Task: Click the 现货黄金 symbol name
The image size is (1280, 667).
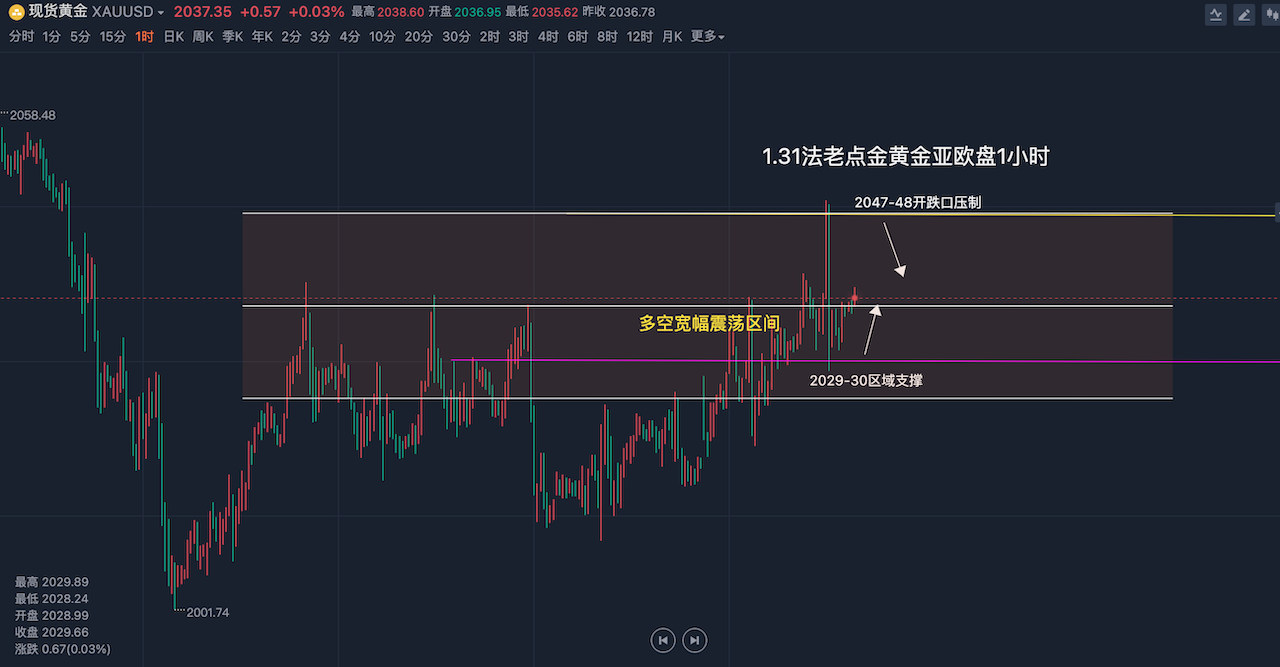Action: point(58,12)
